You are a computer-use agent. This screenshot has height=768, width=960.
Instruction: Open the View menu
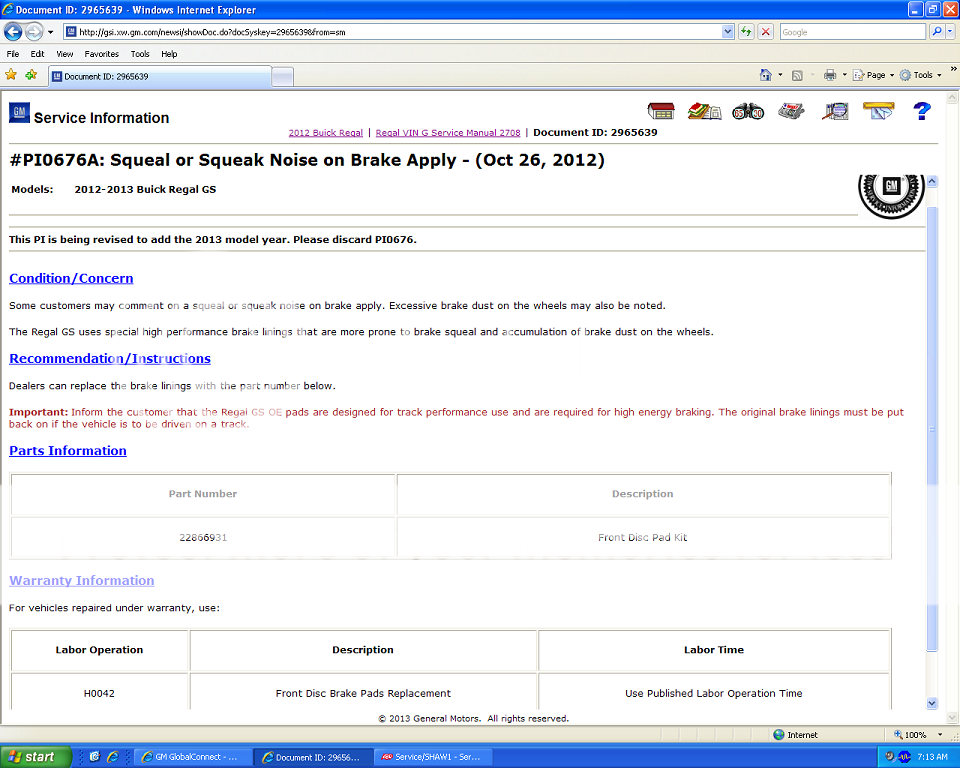pyautogui.click(x=65, y=54)
